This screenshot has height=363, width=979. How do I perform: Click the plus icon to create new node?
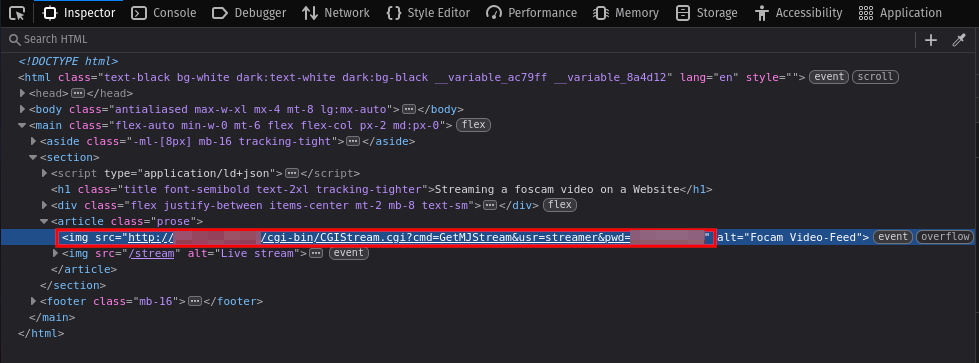(x=931, y=40)
